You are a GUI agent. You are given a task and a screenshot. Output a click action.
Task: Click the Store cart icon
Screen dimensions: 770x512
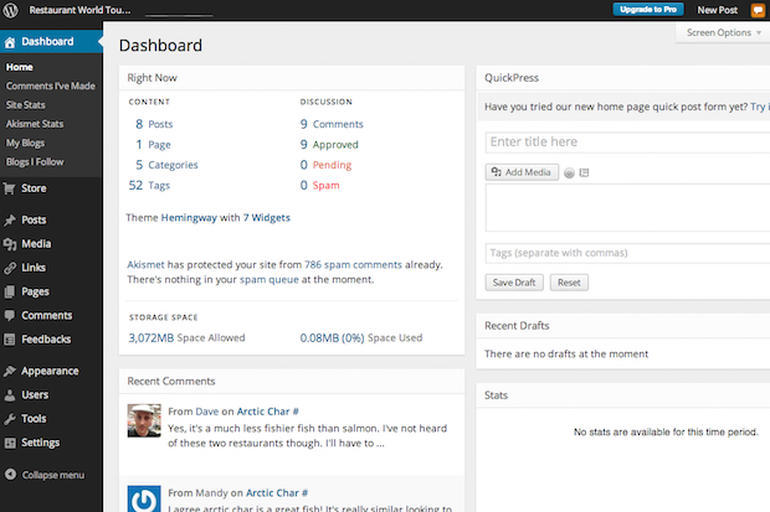pos(9,188)
